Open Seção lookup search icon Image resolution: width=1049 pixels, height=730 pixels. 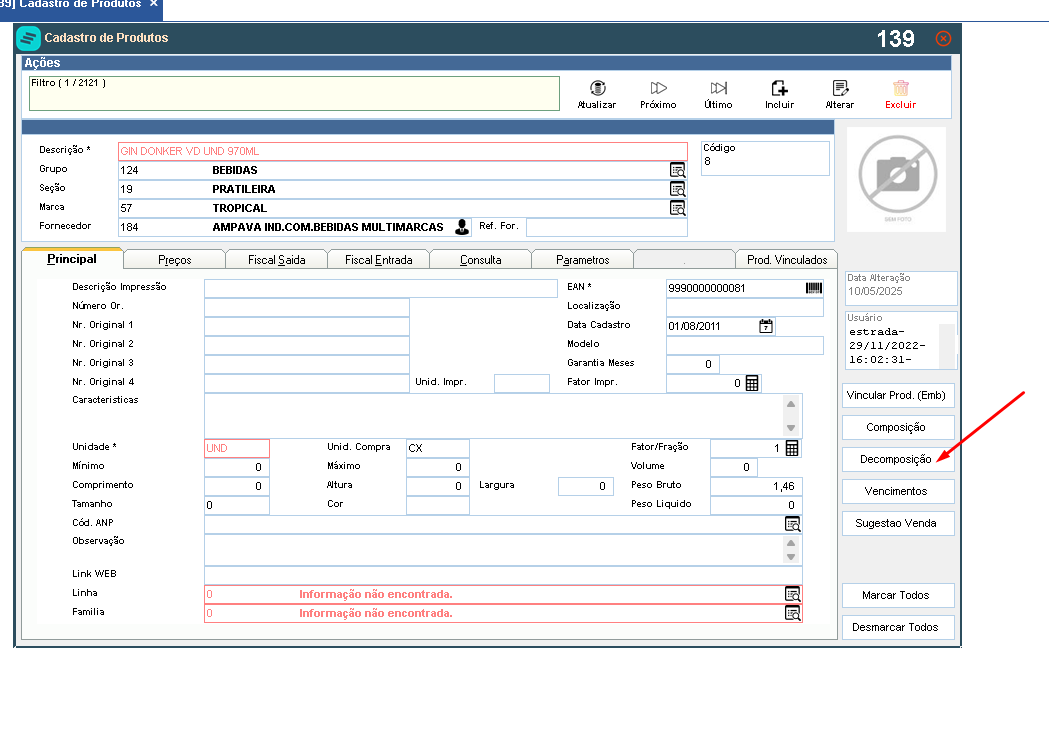point(678,189)
